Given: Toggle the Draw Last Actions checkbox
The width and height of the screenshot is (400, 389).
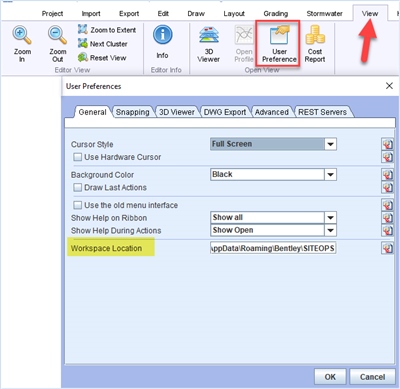Looking at the screenshot, I should coord(77,187).
